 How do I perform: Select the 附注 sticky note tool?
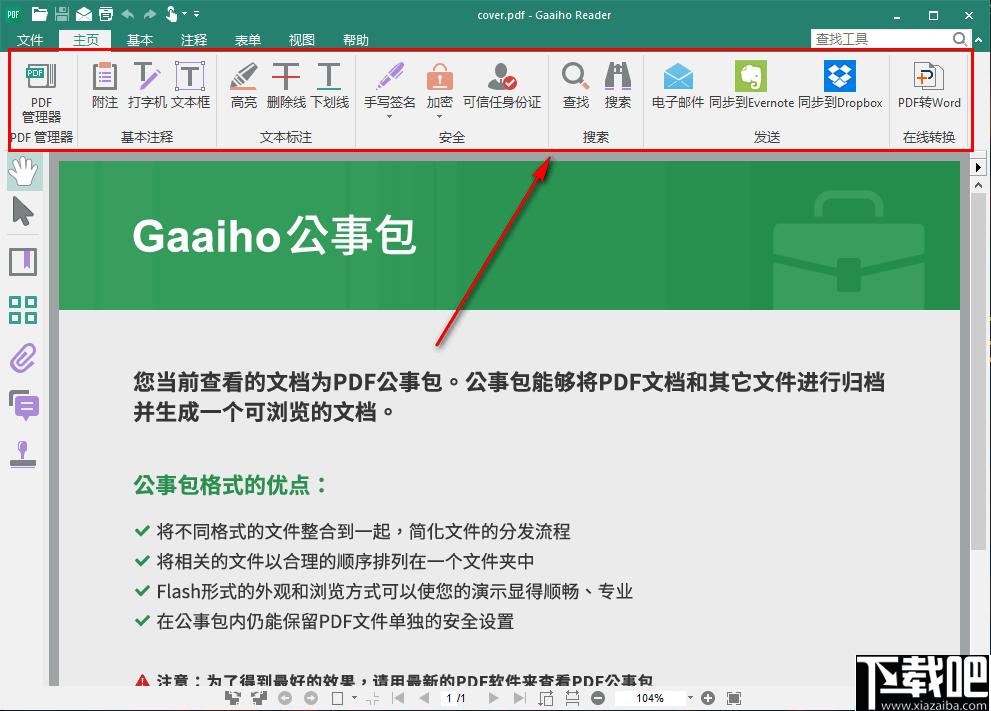104,85
